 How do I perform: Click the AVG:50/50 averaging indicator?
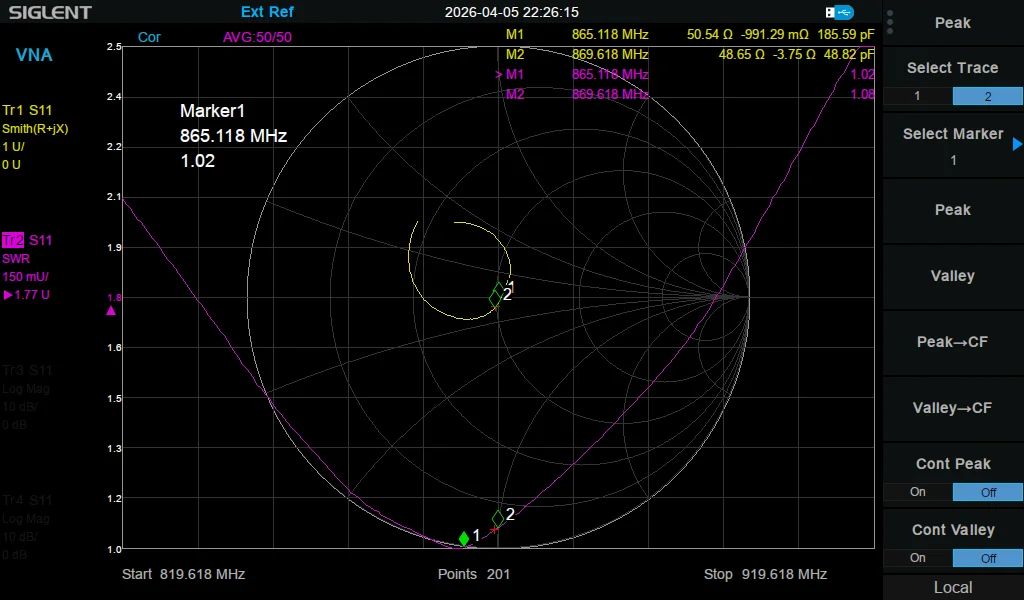tap(257, 37)
